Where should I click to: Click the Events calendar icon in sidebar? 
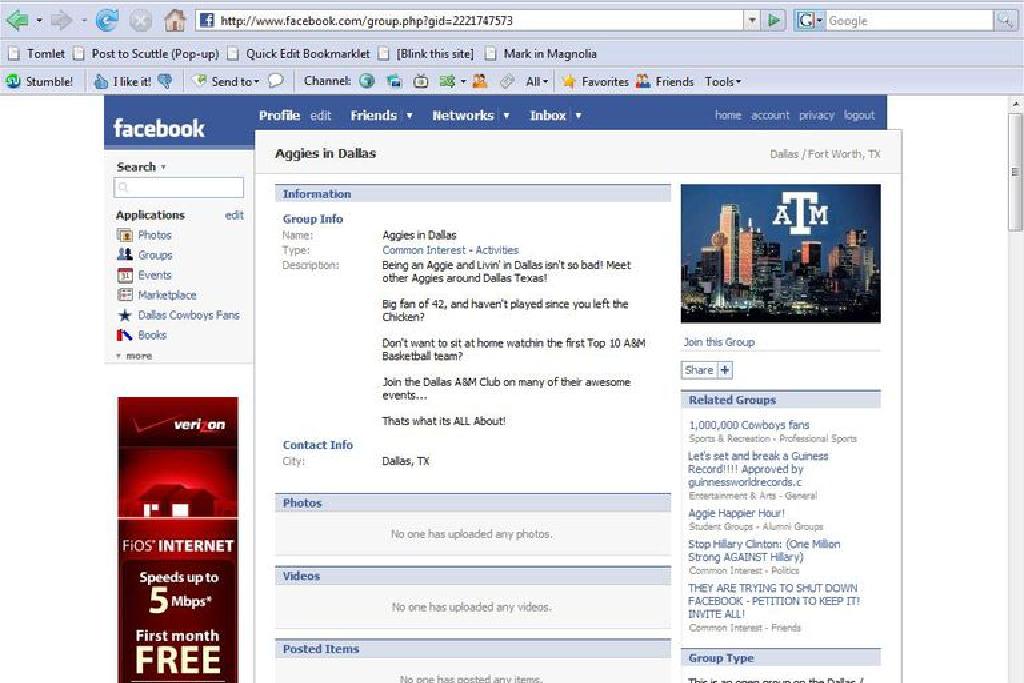[x=125, y=275]
